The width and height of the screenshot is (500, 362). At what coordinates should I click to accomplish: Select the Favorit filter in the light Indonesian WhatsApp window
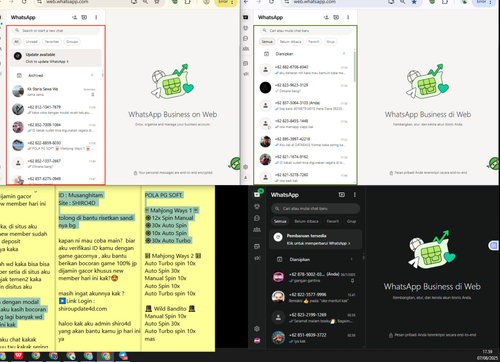[314, 42]
